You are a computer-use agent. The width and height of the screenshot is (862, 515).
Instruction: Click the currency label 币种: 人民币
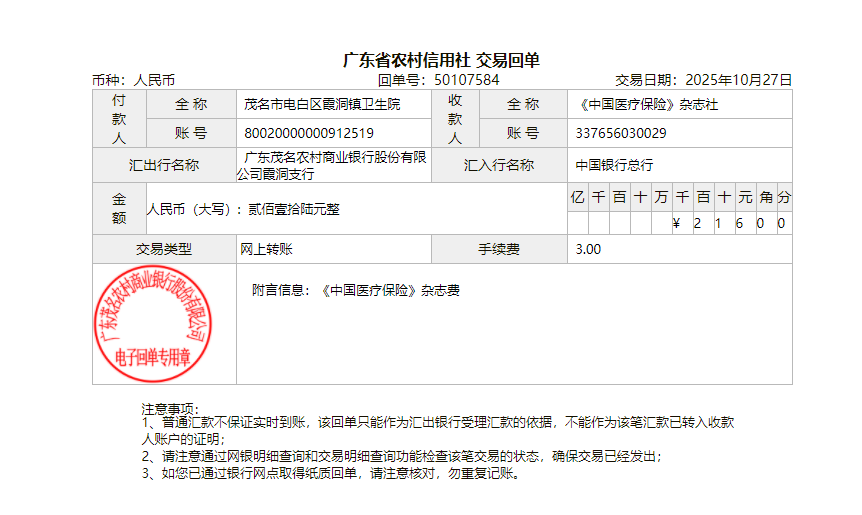(133, 80)
